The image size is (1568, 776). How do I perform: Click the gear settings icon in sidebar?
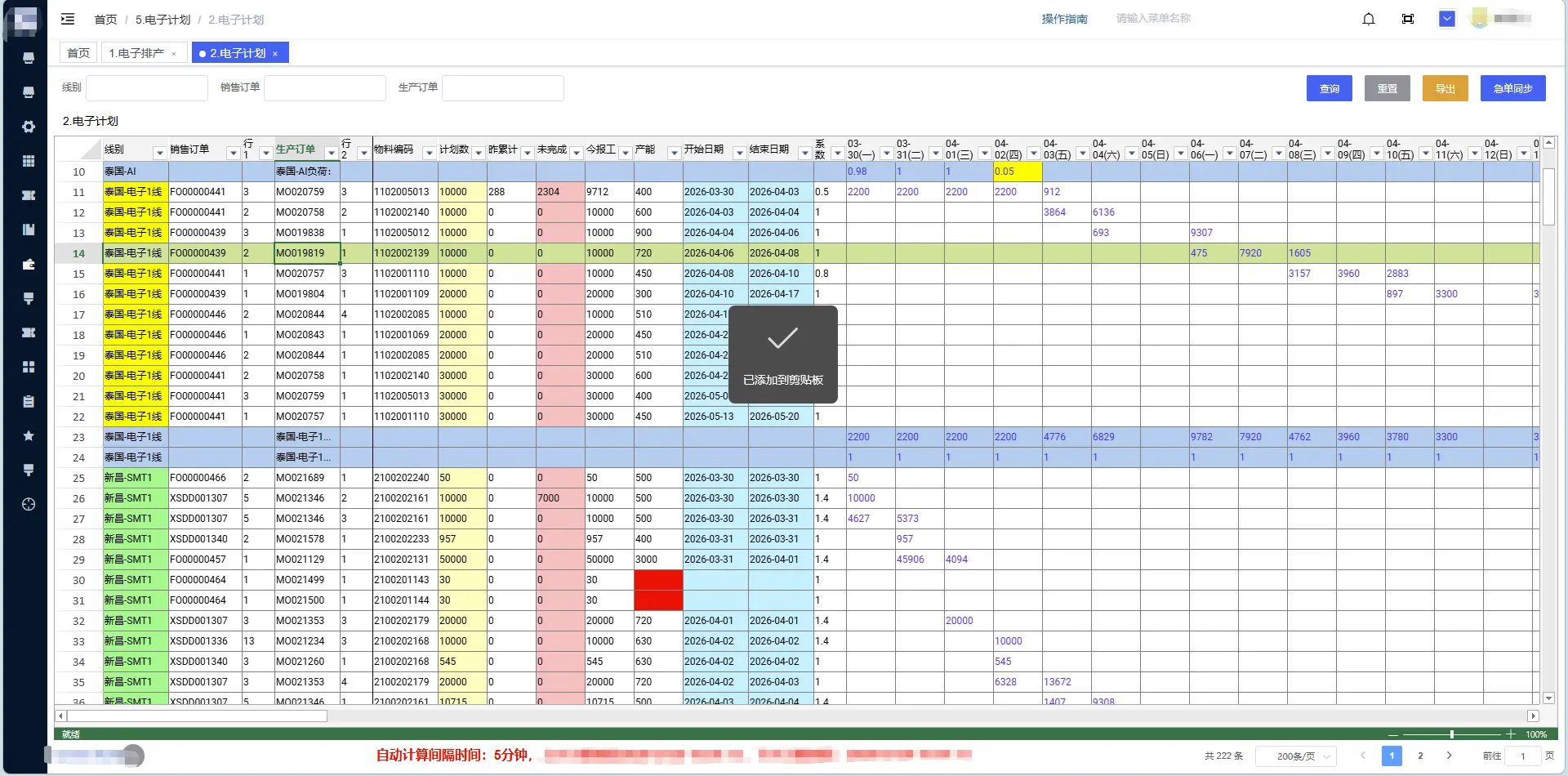click(29, 127)
